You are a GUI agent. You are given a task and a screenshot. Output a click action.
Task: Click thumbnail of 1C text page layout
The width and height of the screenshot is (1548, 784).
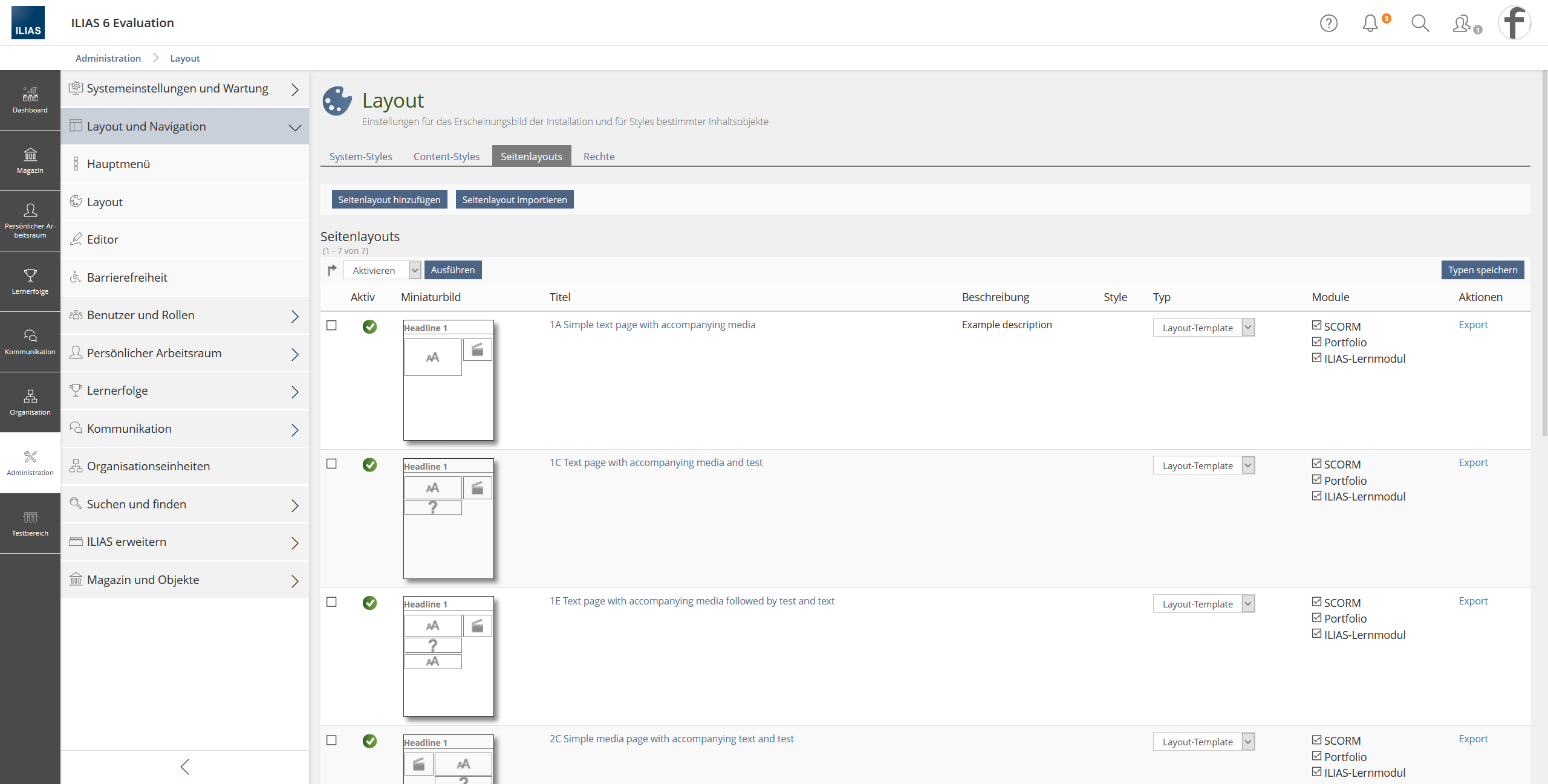pos(448,518)
